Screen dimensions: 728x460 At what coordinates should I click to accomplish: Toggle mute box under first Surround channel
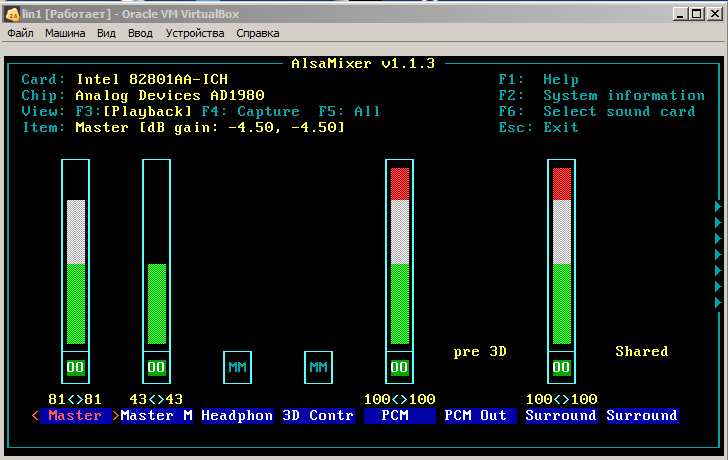[x=561, y=367]
